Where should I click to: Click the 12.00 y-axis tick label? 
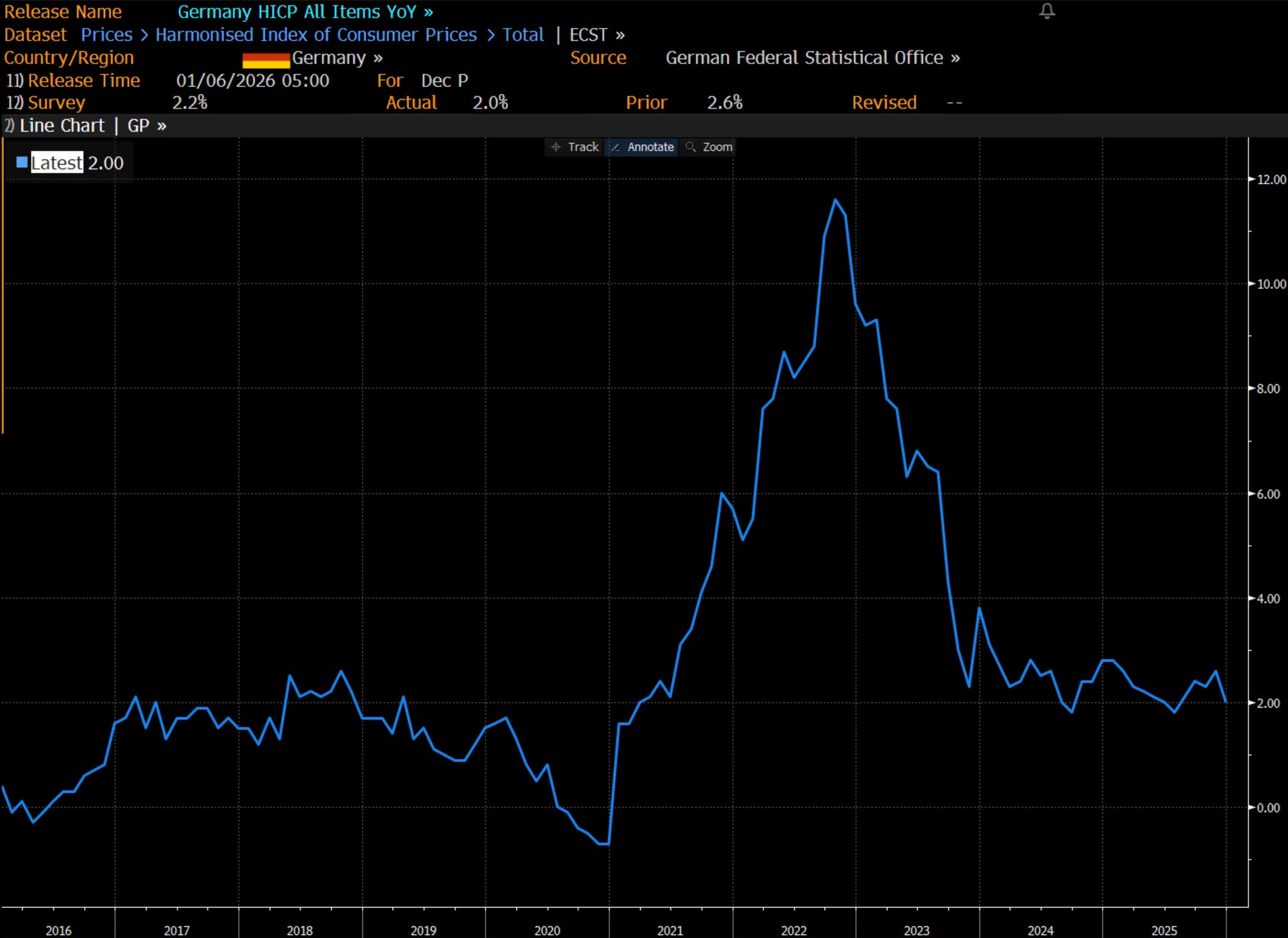coord(1271,180)
